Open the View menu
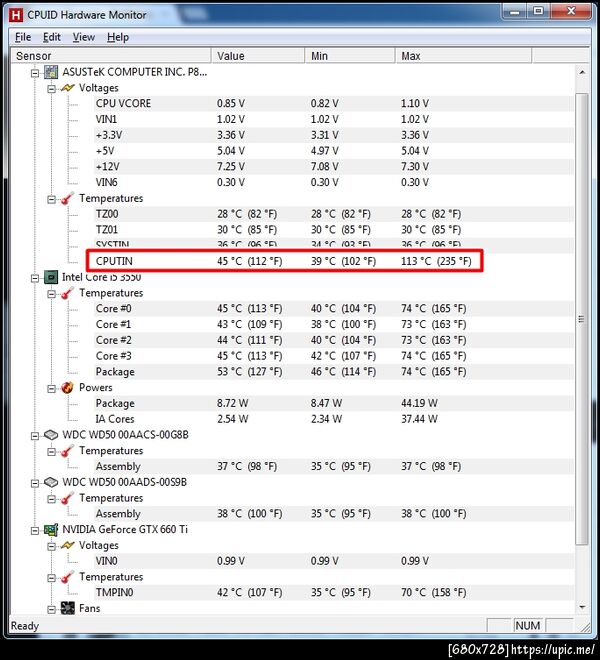The height and width of the screenshot is (660, 600). click(83, 37)
